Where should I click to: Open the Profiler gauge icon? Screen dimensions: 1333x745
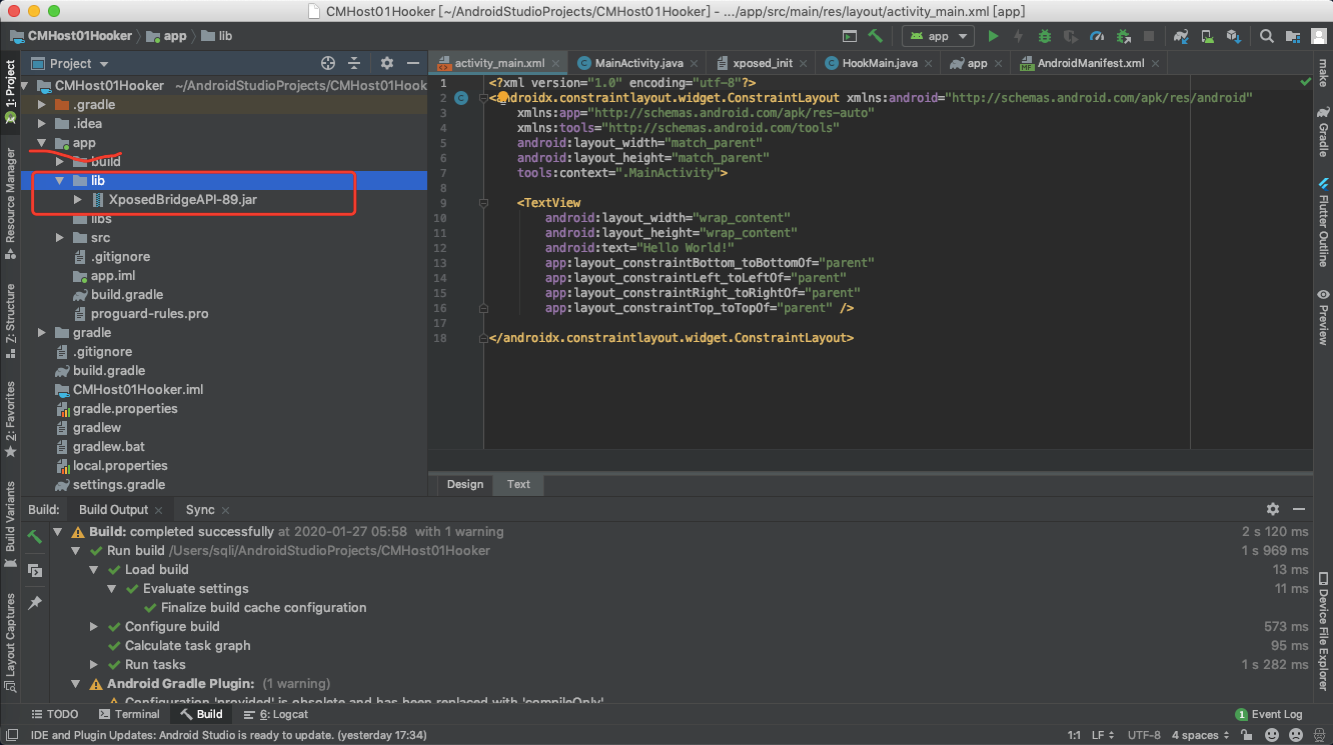(1097, 36)
